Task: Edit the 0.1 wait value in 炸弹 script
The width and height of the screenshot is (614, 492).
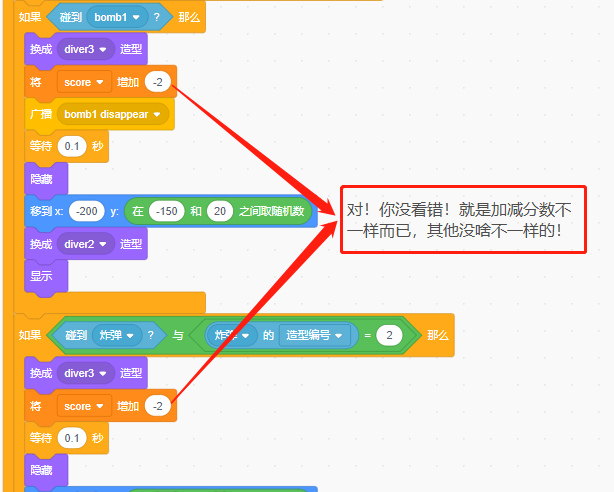Action: [x=72, y=438]
